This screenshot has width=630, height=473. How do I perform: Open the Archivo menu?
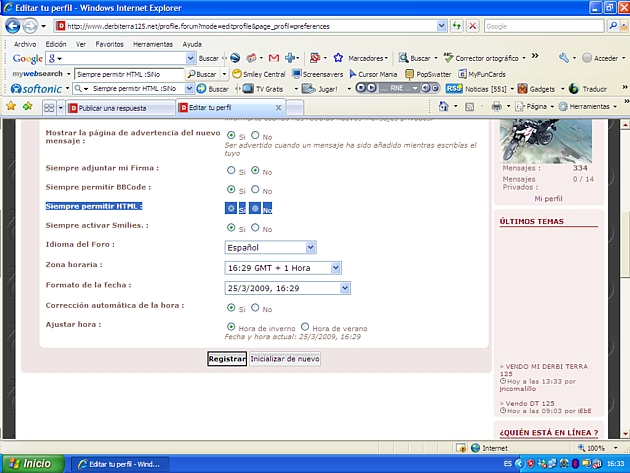(25, 44)
